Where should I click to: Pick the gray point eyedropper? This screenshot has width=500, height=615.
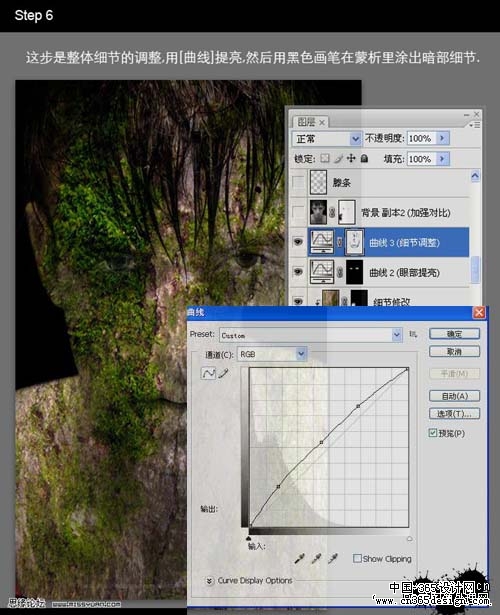tap(316, 559)
